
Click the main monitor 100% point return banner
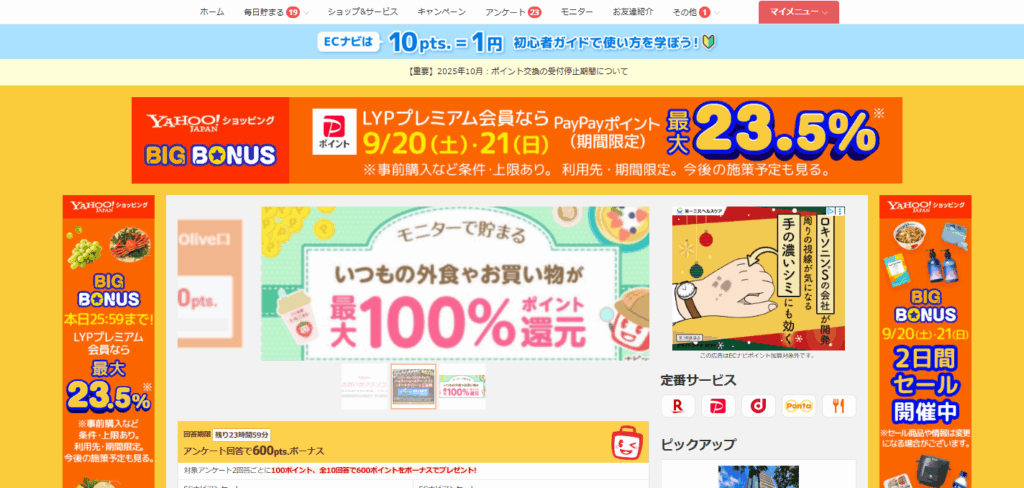tap(455, 284)
